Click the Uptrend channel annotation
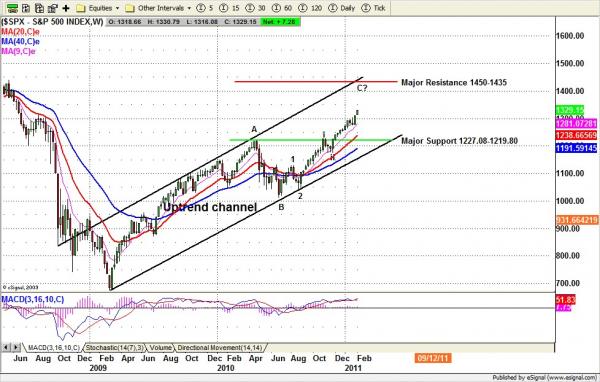The height and width of the screenshot is (382, 600). (210, 207)
